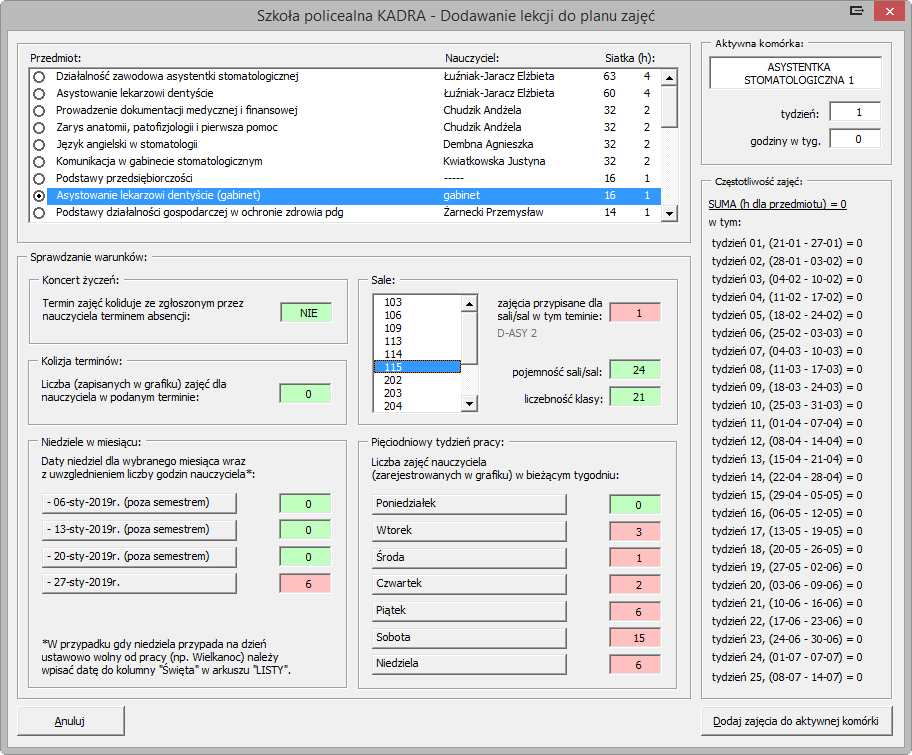Select room 203 in Sale list
The image size is (912, 755).
pos(415,393)
